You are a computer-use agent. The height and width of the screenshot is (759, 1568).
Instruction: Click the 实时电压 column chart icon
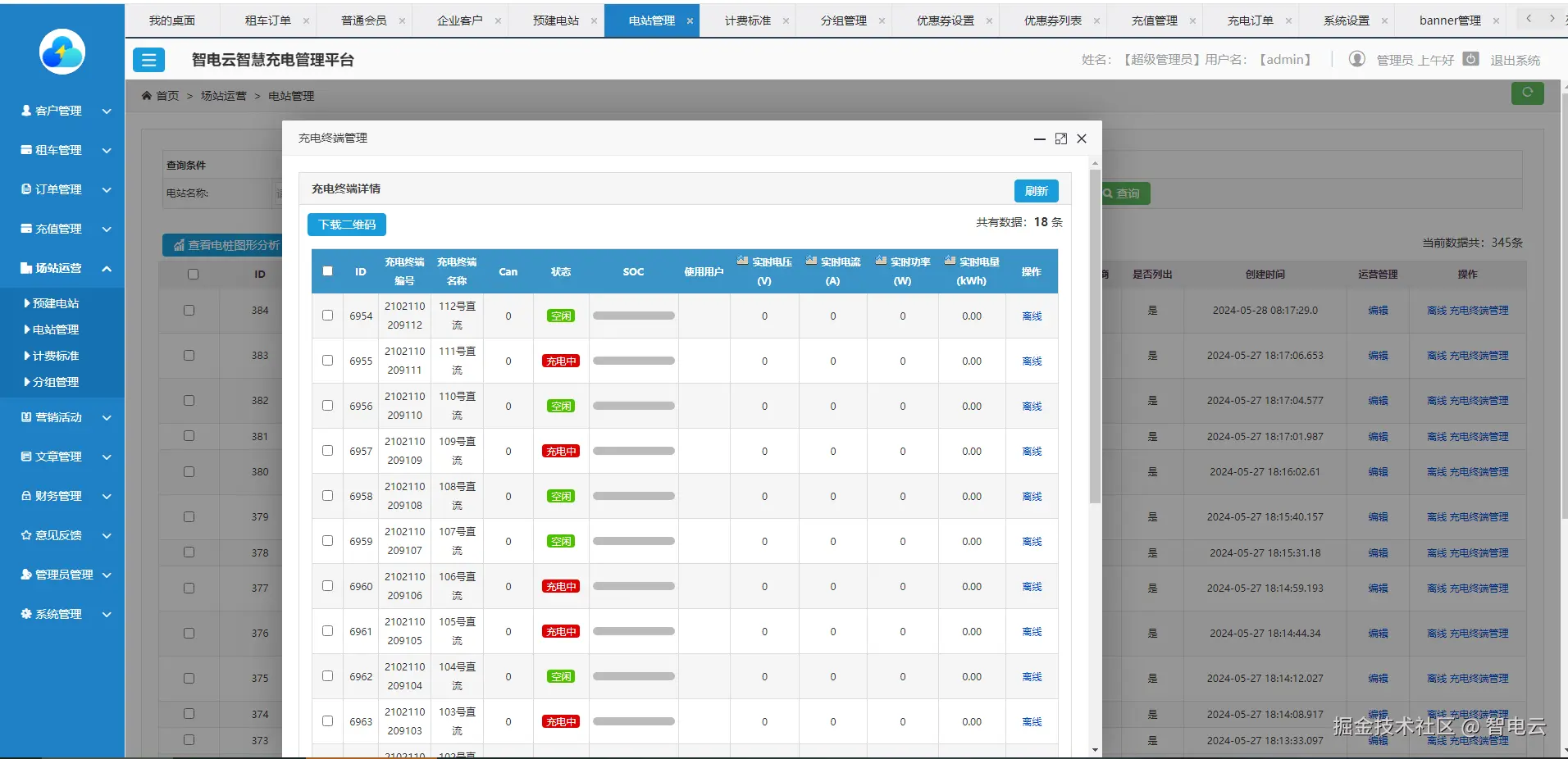point(742,261)
